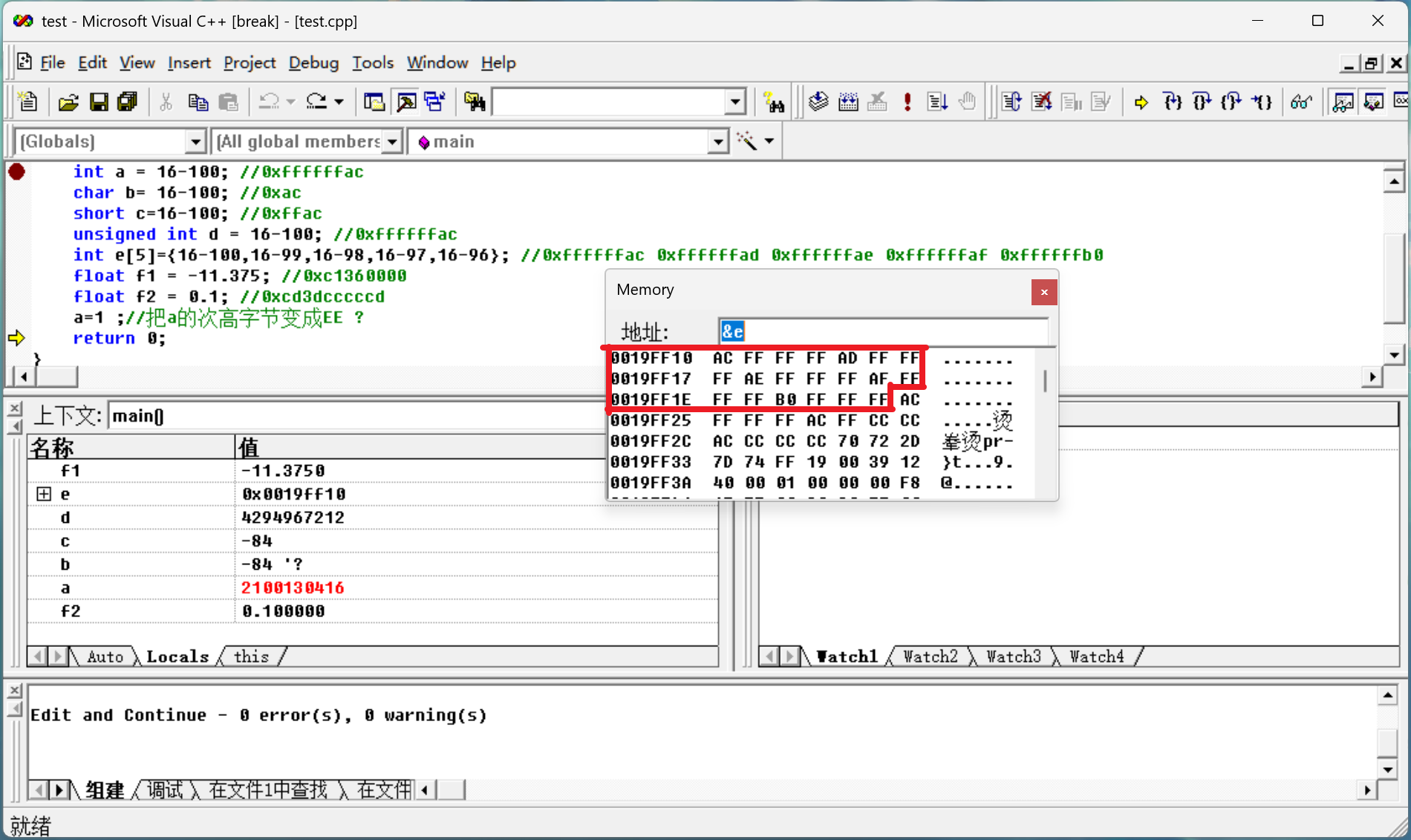Click the Search help binoculars icon
This screenshot has width=1411, height=840.
(774, 102)
